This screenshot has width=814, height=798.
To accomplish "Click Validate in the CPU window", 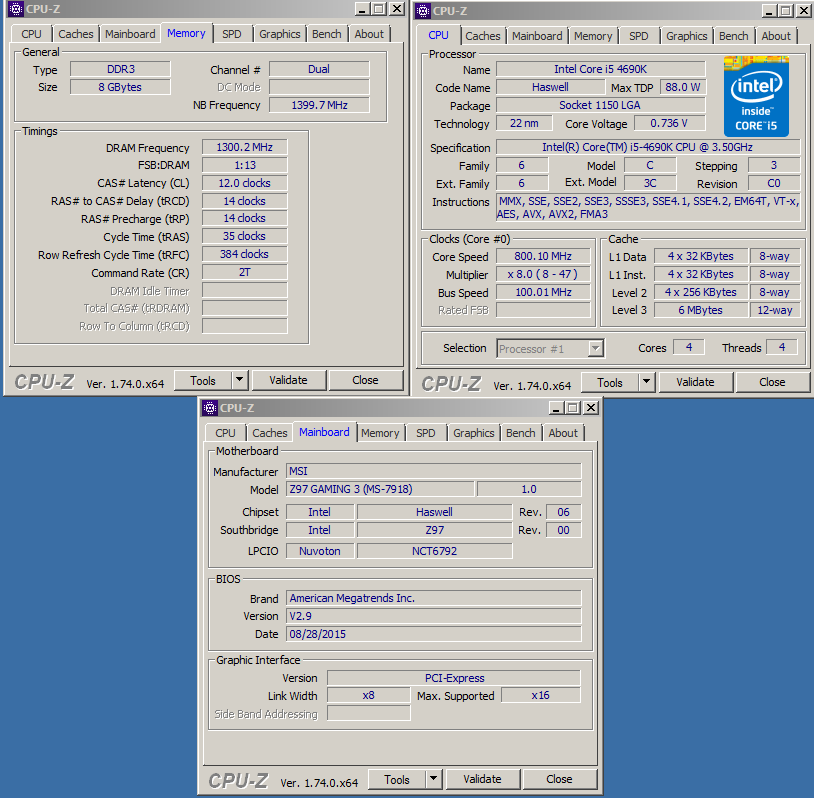I will [x=696, y=382].
